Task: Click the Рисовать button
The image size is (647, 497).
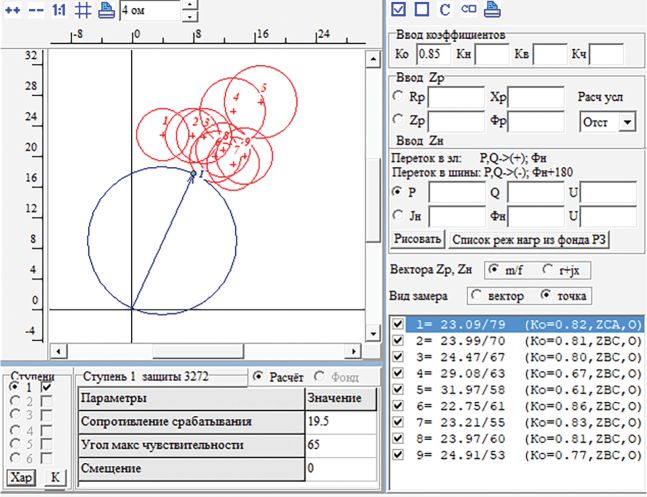Action: [x=417, y=239]
